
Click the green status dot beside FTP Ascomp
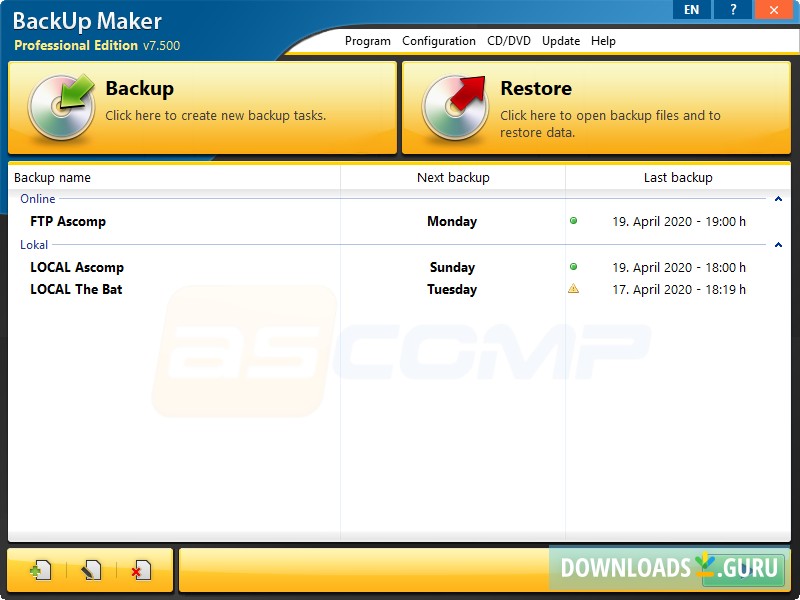pyautogui.click(x=574, y=221)
